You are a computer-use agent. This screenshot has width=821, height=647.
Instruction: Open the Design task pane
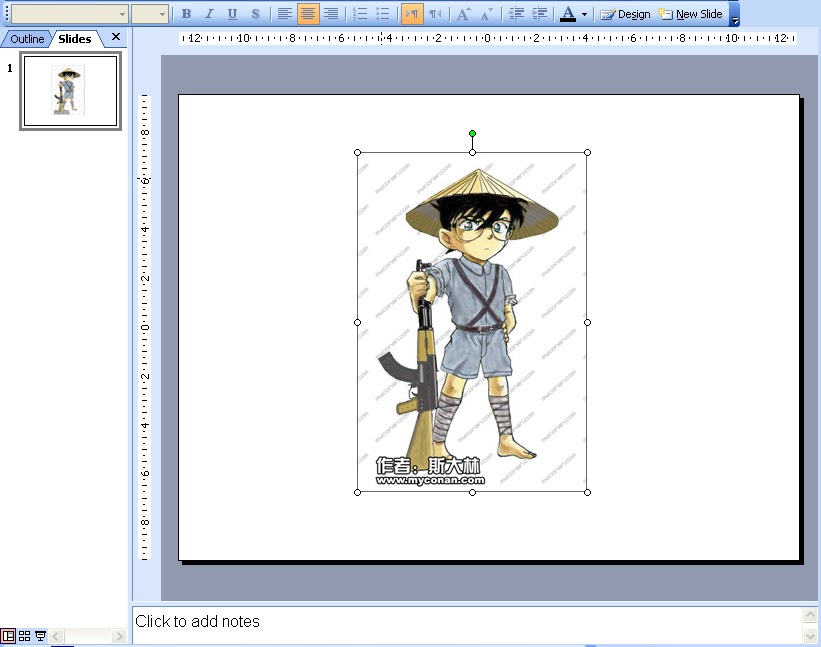[x=625, y=14]
